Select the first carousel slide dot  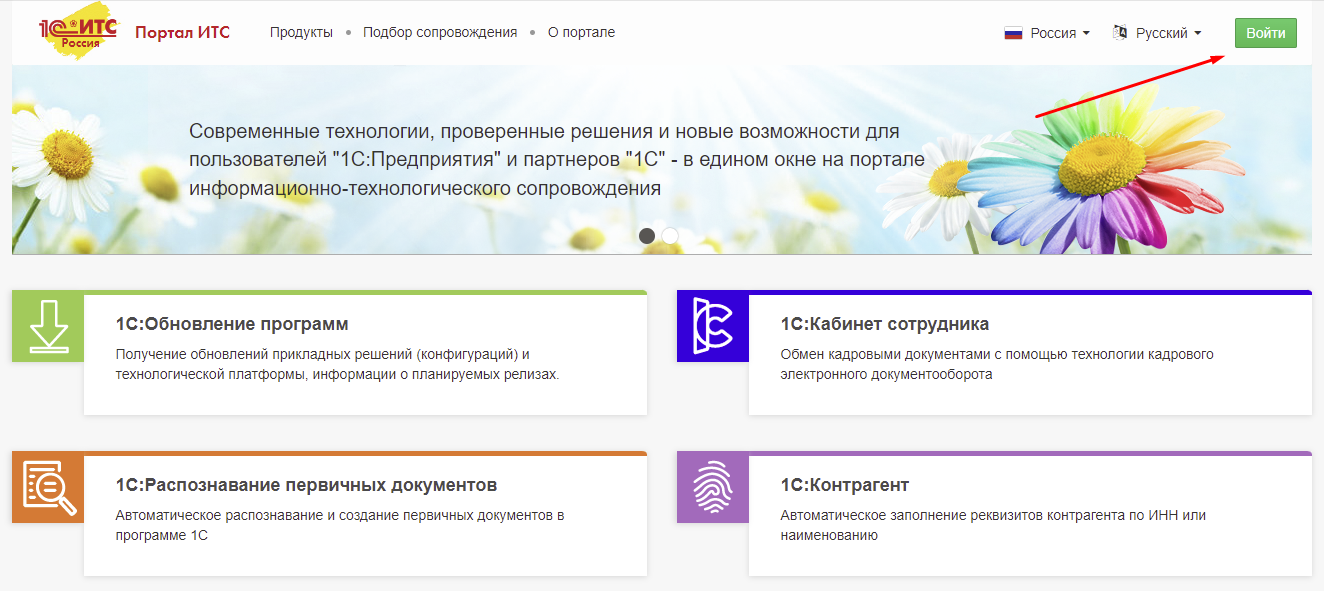tap(647, 236)
